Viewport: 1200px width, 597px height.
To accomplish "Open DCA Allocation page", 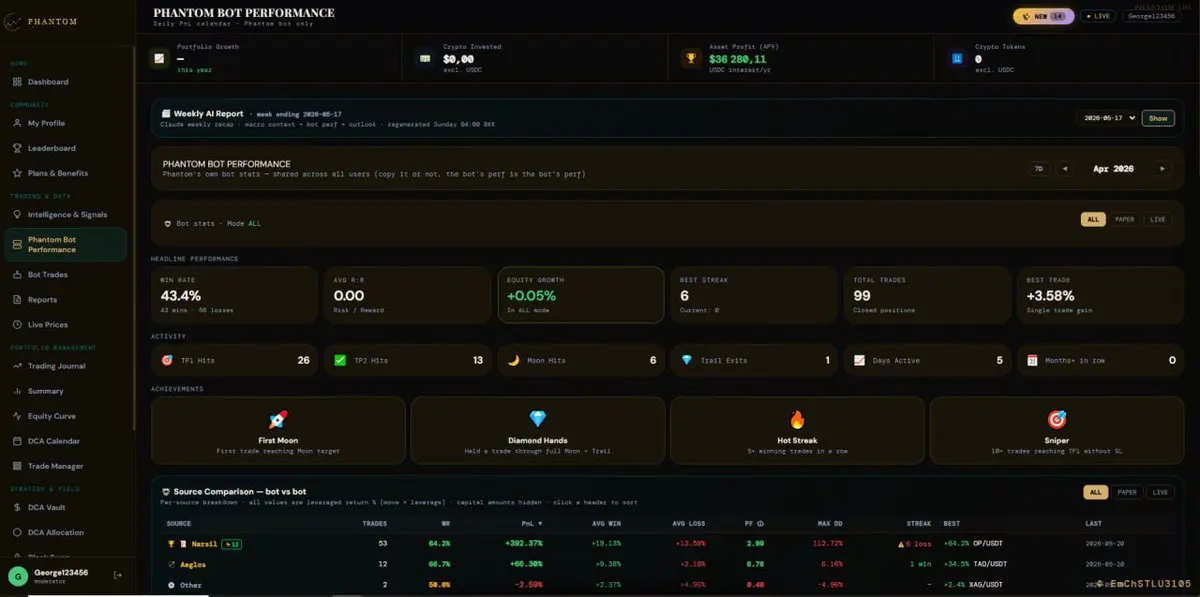I will tap(66, 532).
